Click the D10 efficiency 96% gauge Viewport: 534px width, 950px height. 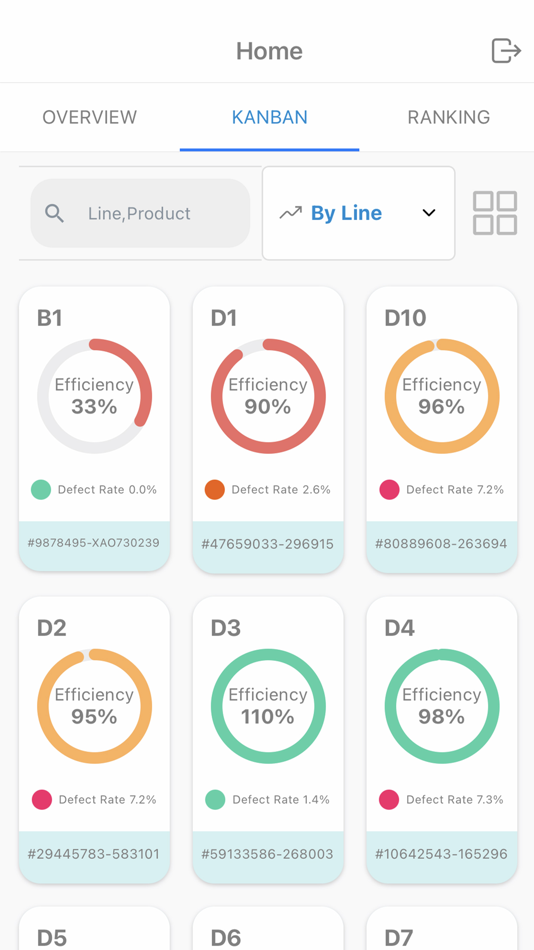point(442,396)
